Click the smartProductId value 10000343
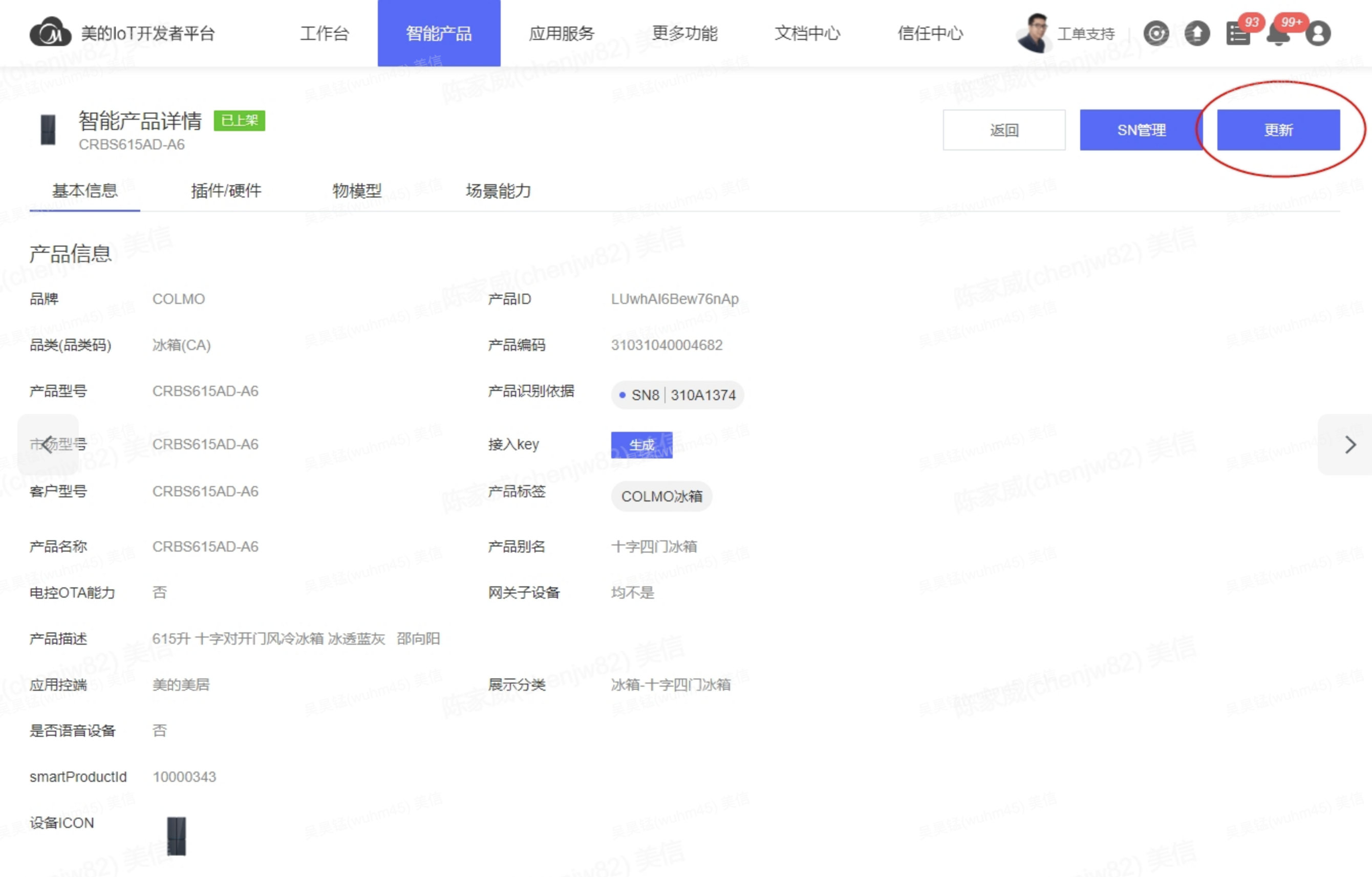 tap(184, 777)
